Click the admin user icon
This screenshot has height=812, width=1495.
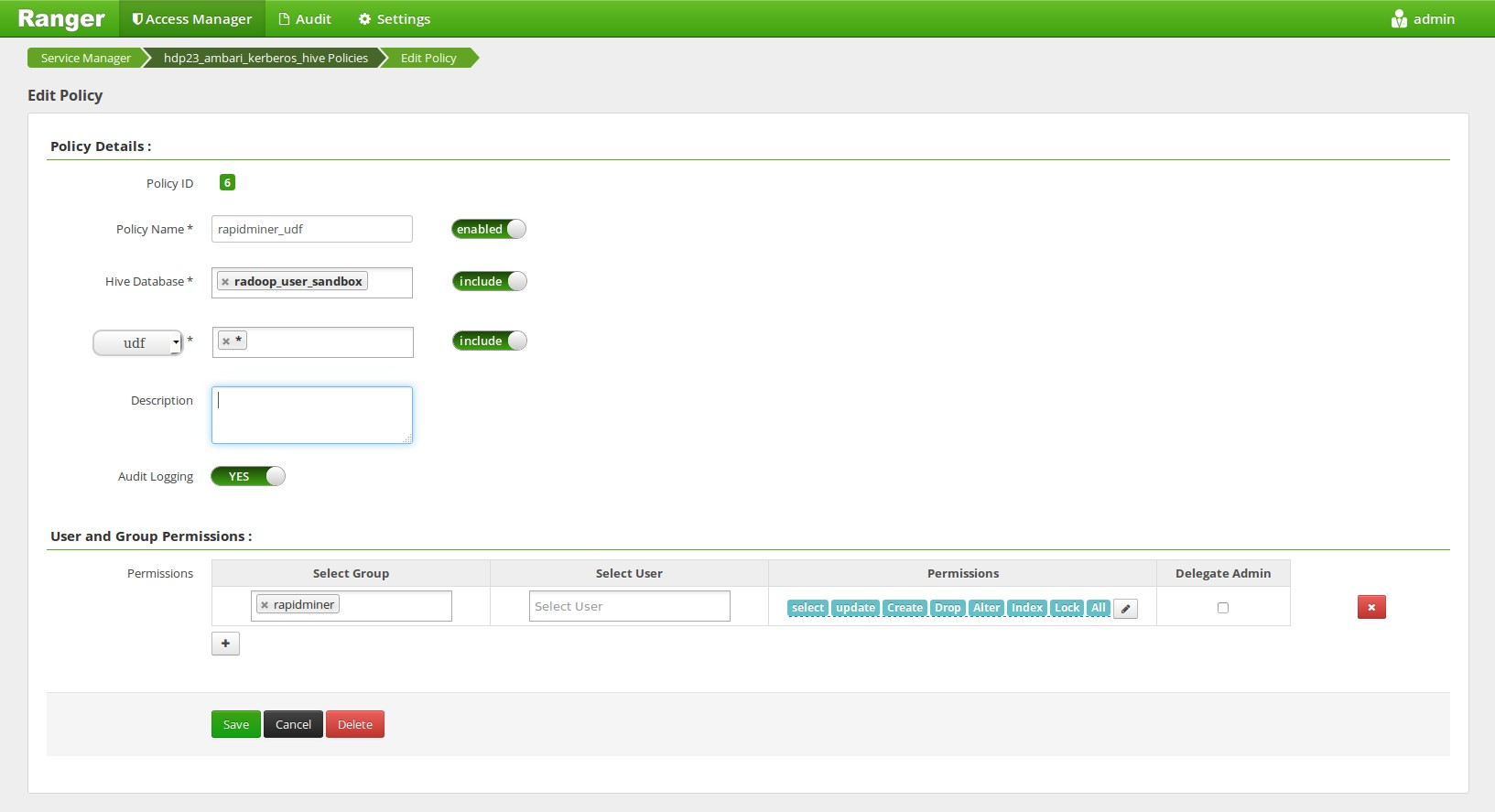point(1399,19)
